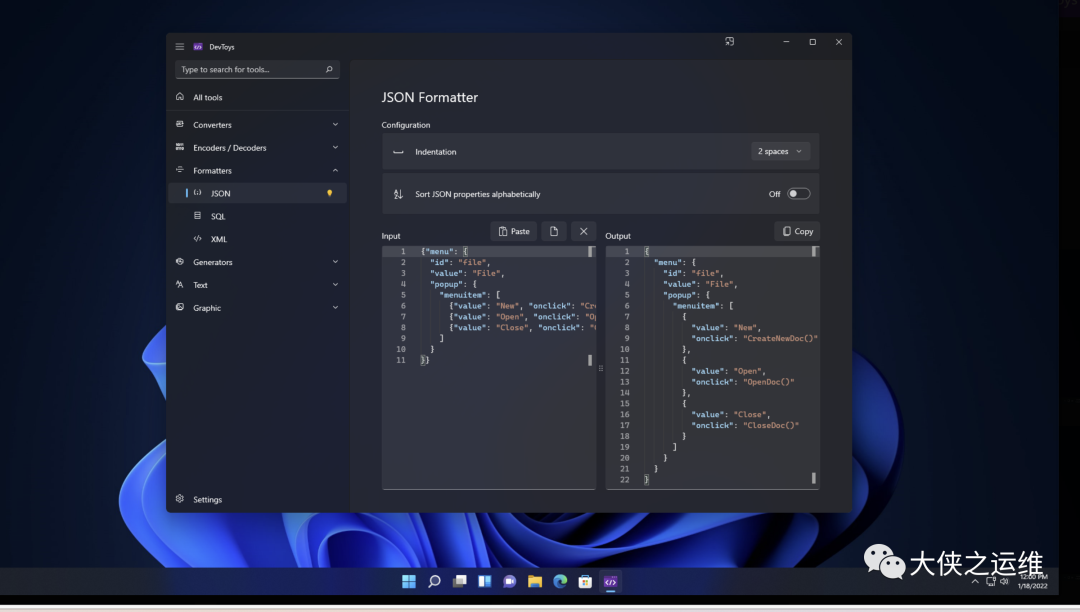Launch Microsoft Edge from the taskbar
Viewport: 1080px width, 612px height.
pyautogui.click(x=560, y=582)
